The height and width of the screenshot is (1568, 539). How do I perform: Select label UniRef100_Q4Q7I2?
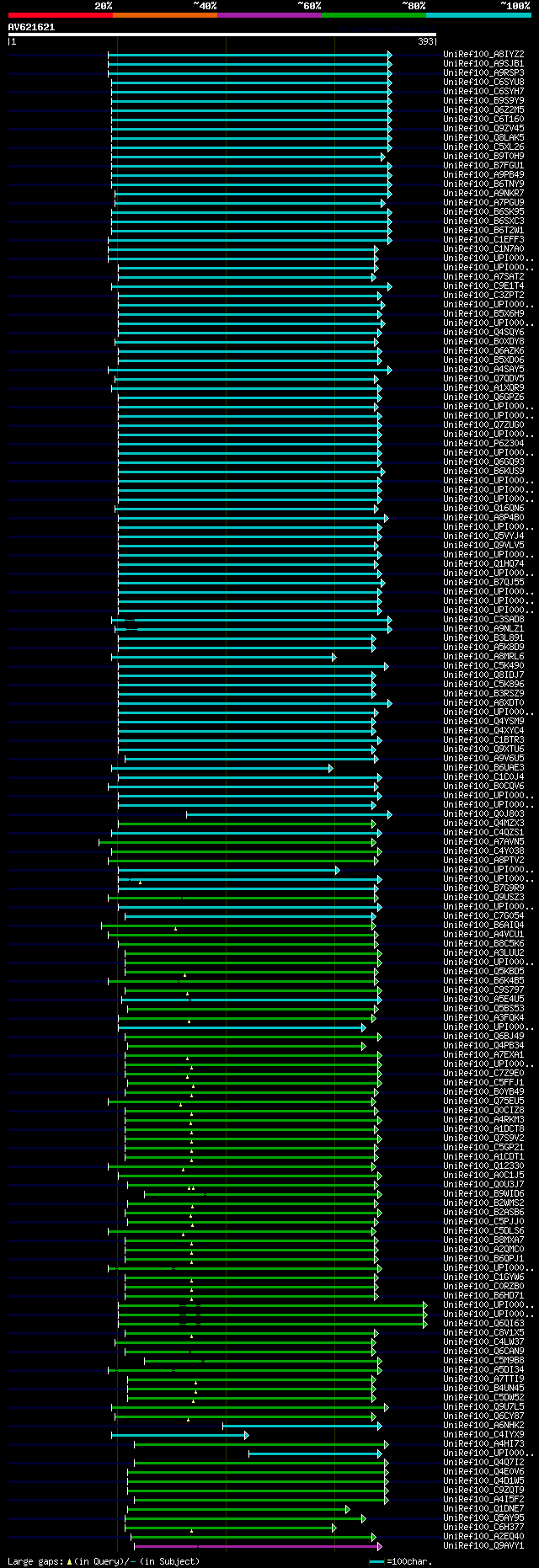click(483, 1462)
